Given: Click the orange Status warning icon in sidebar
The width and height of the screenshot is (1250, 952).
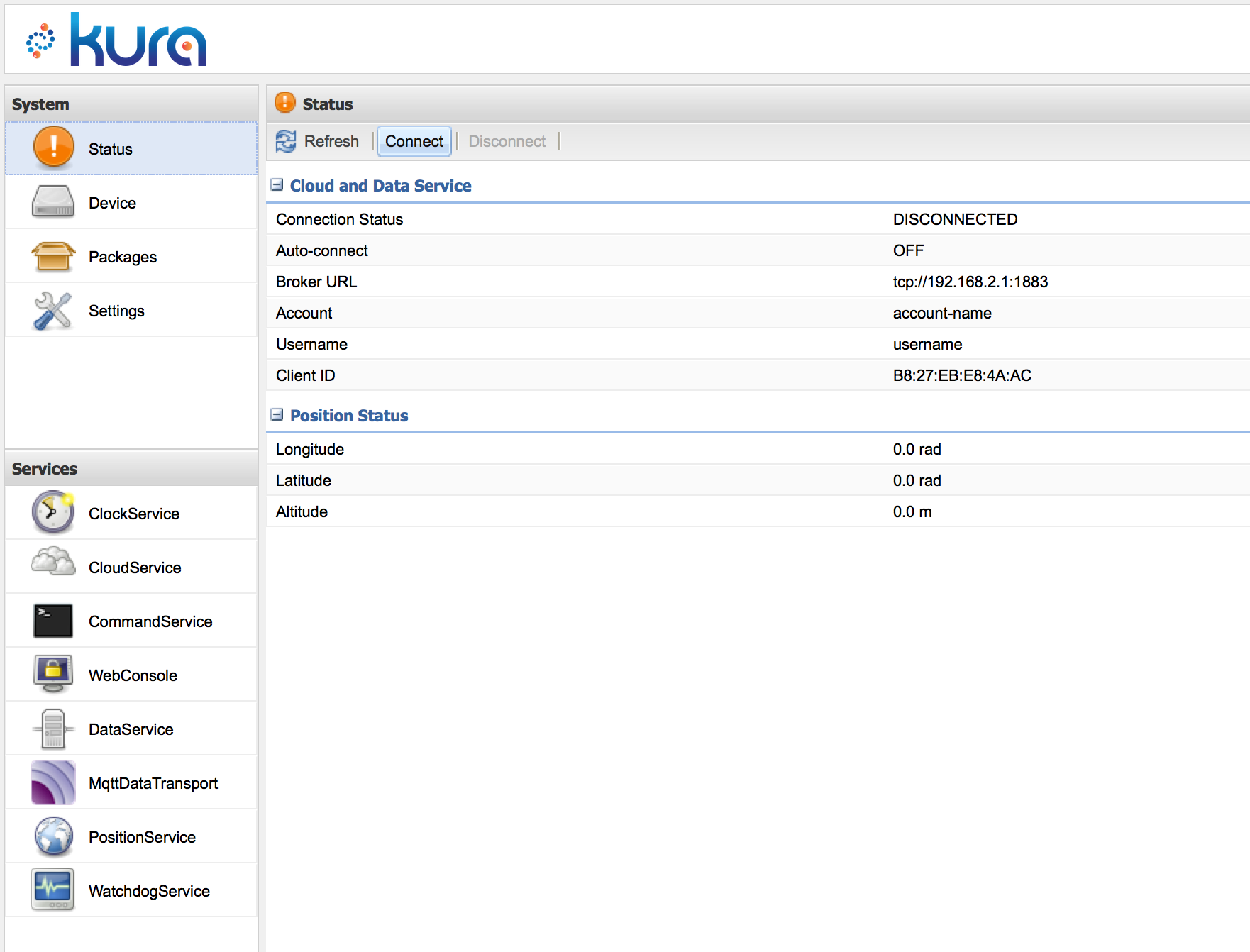Looking at the screenshot, I should pyautogui.click(x=53, y=148).
